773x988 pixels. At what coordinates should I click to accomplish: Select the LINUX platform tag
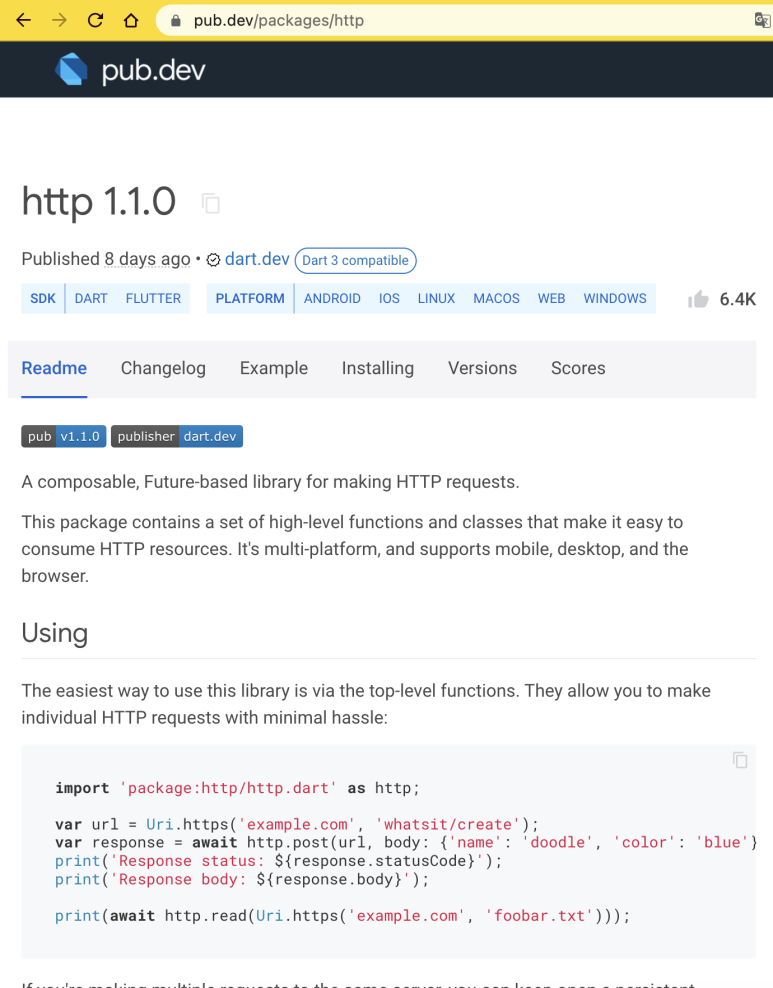tap(437, 299)
